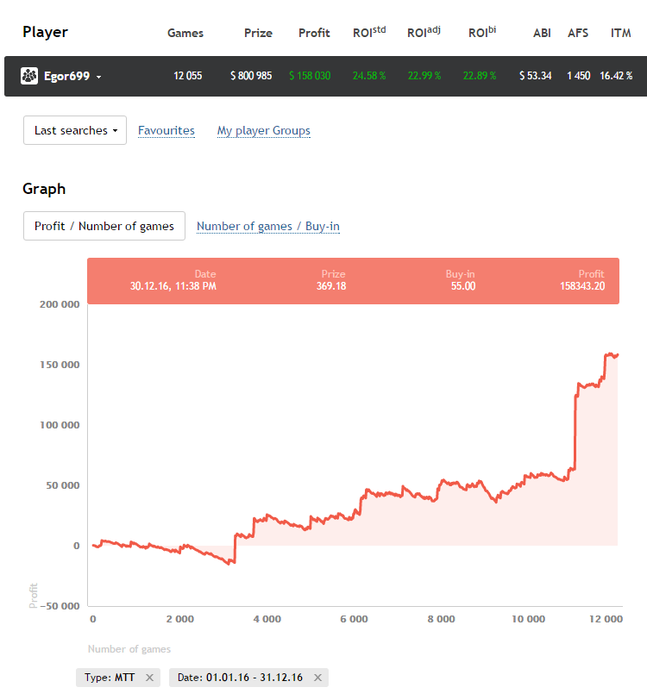
Task: Remove the Date 01.01.16 - 31.12.16 filter
Action: pyautogui.click(x=317, y=678)
